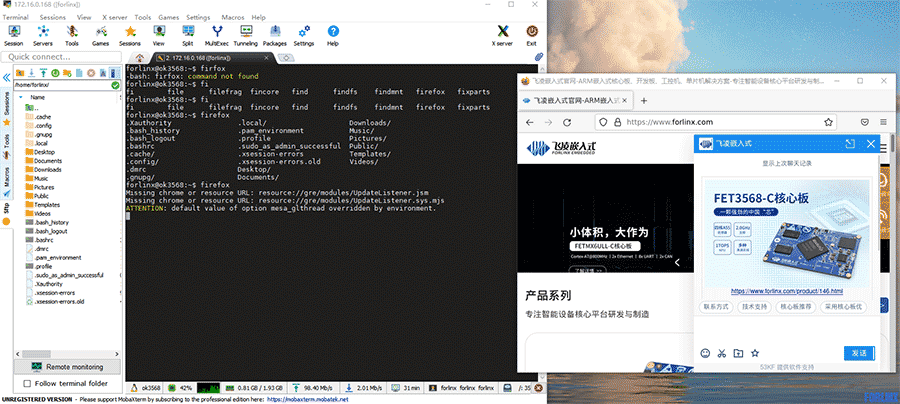Open a new tab in Firefox
The image size is (900, 404).
643,100
